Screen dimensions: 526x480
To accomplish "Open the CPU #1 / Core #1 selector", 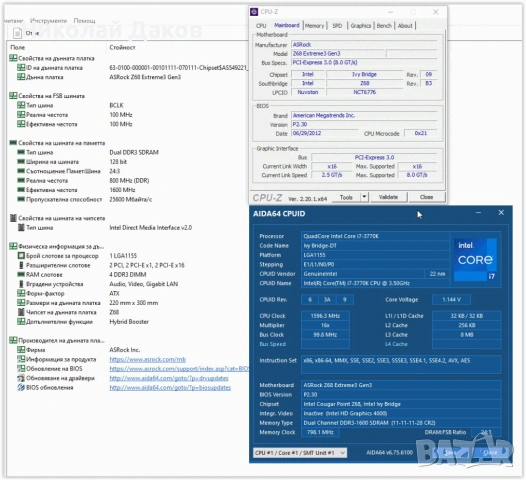I will tap(300, 453).
